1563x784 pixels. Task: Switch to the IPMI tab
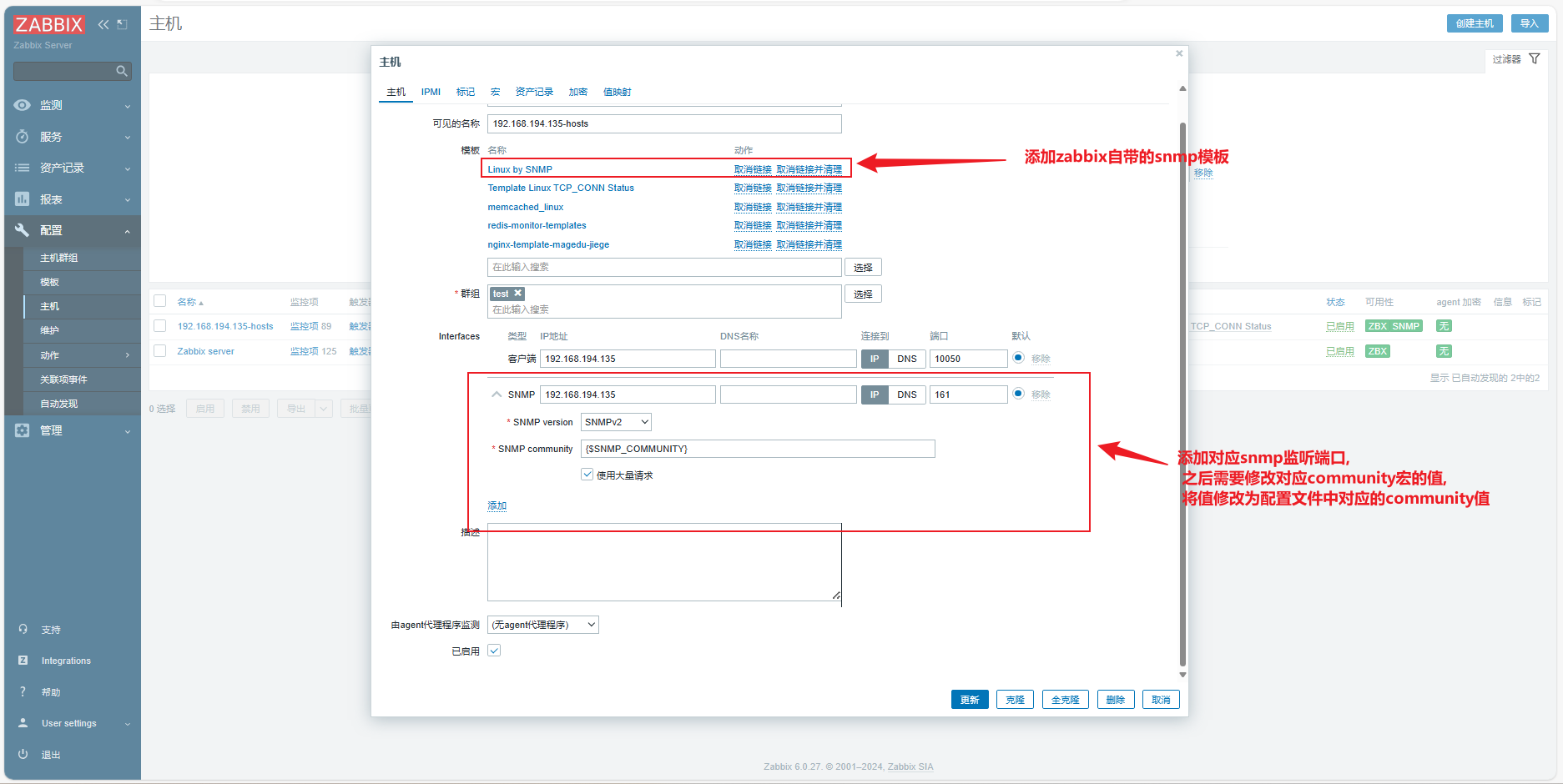(431, 92)
